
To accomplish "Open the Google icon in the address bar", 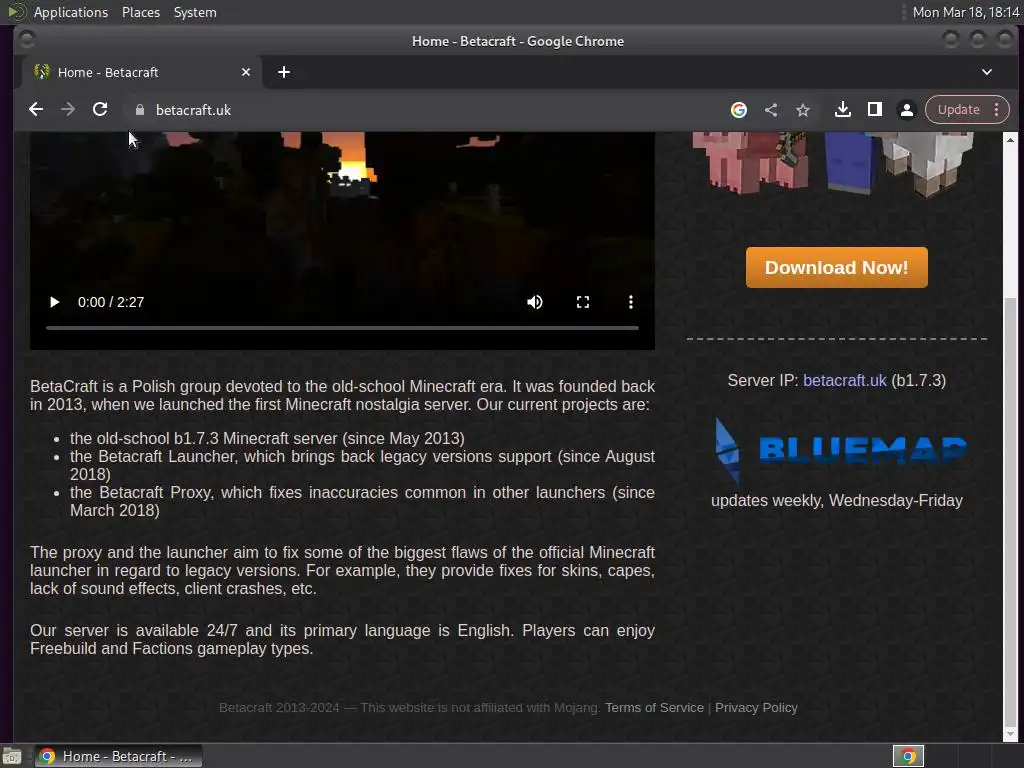I will (739, 110).
